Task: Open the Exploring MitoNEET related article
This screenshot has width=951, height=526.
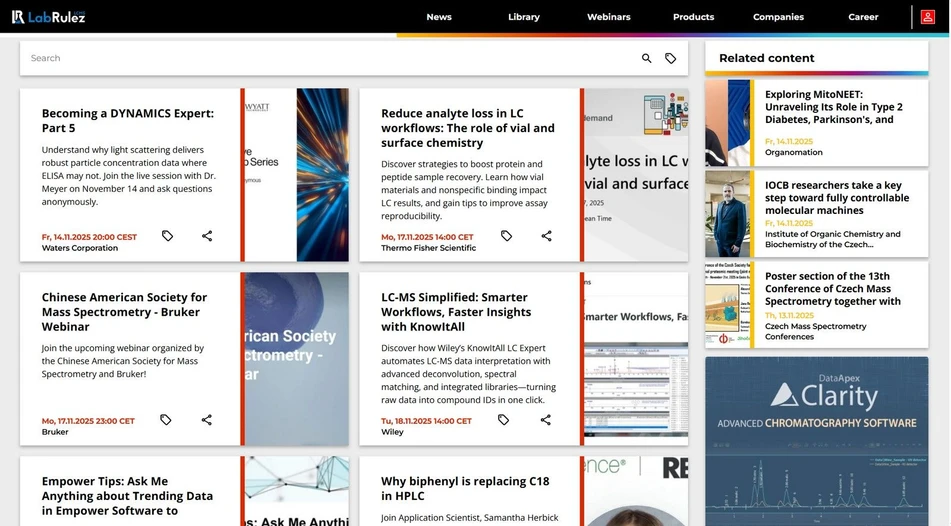Action: tap(833, 107)
